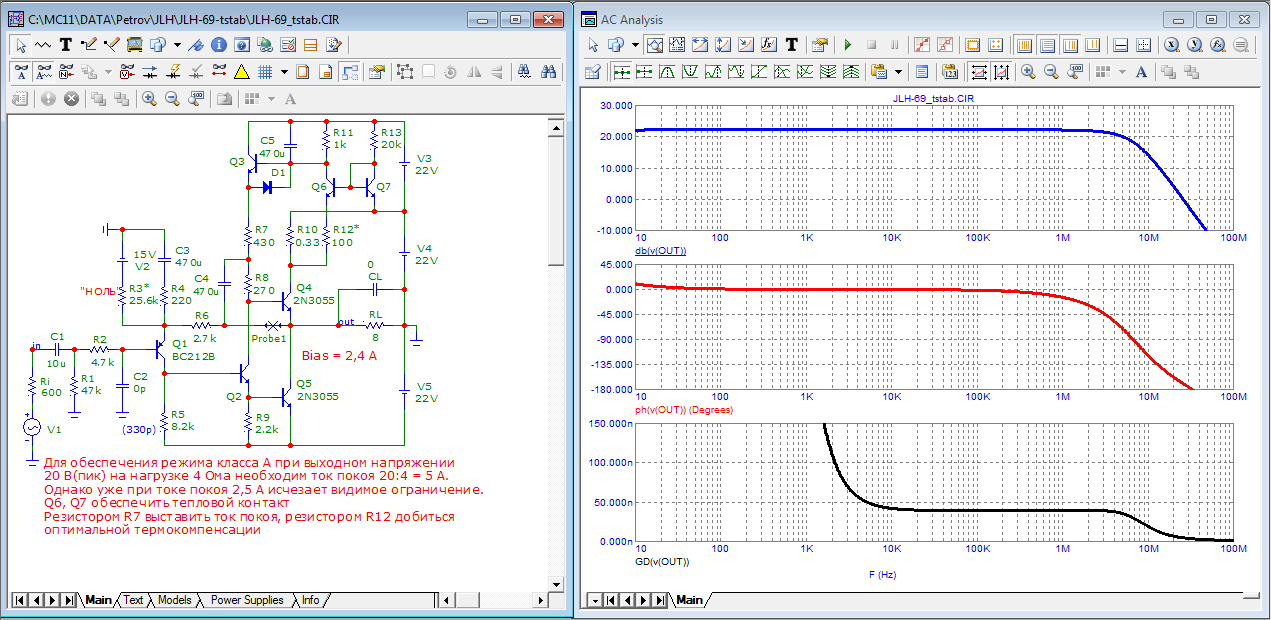
Task: Toggle grid display in schematic toolbar
Action: point(265,72)
